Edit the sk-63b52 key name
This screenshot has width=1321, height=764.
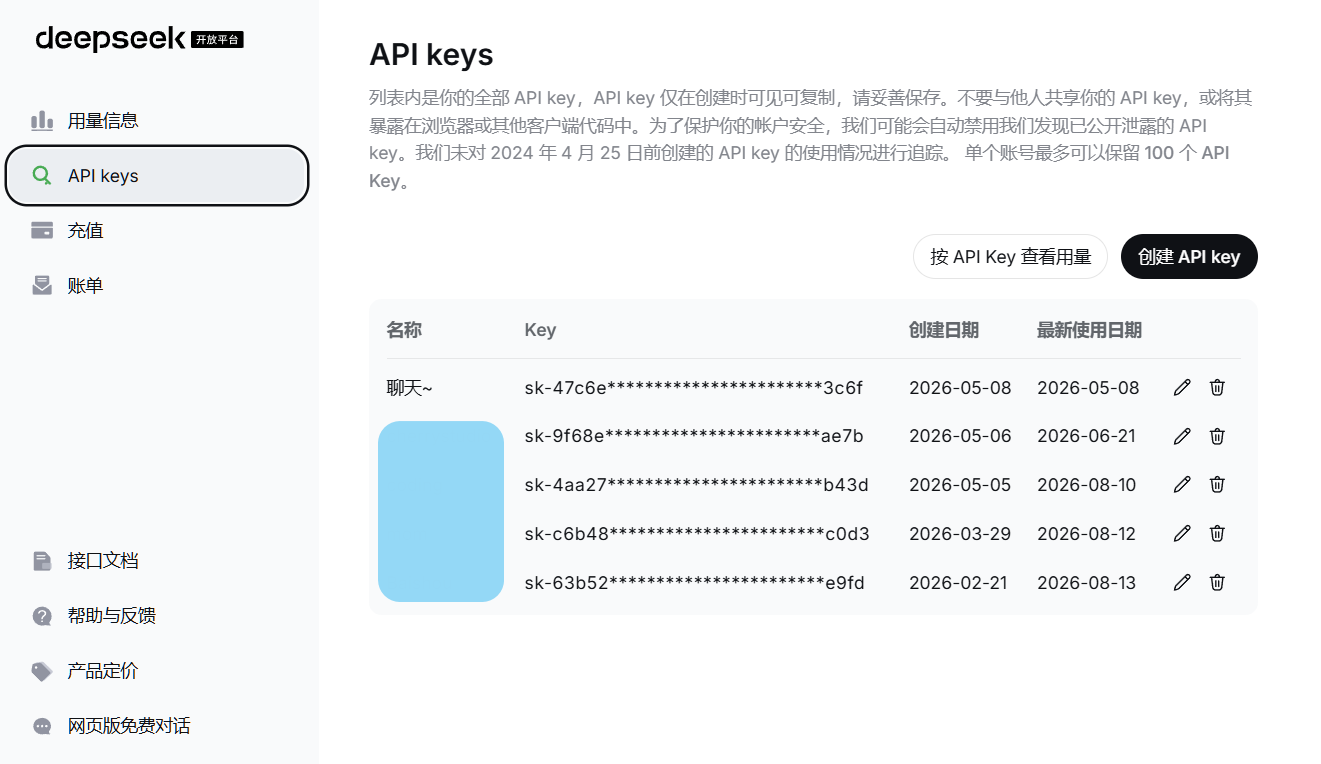(1182, 582)
